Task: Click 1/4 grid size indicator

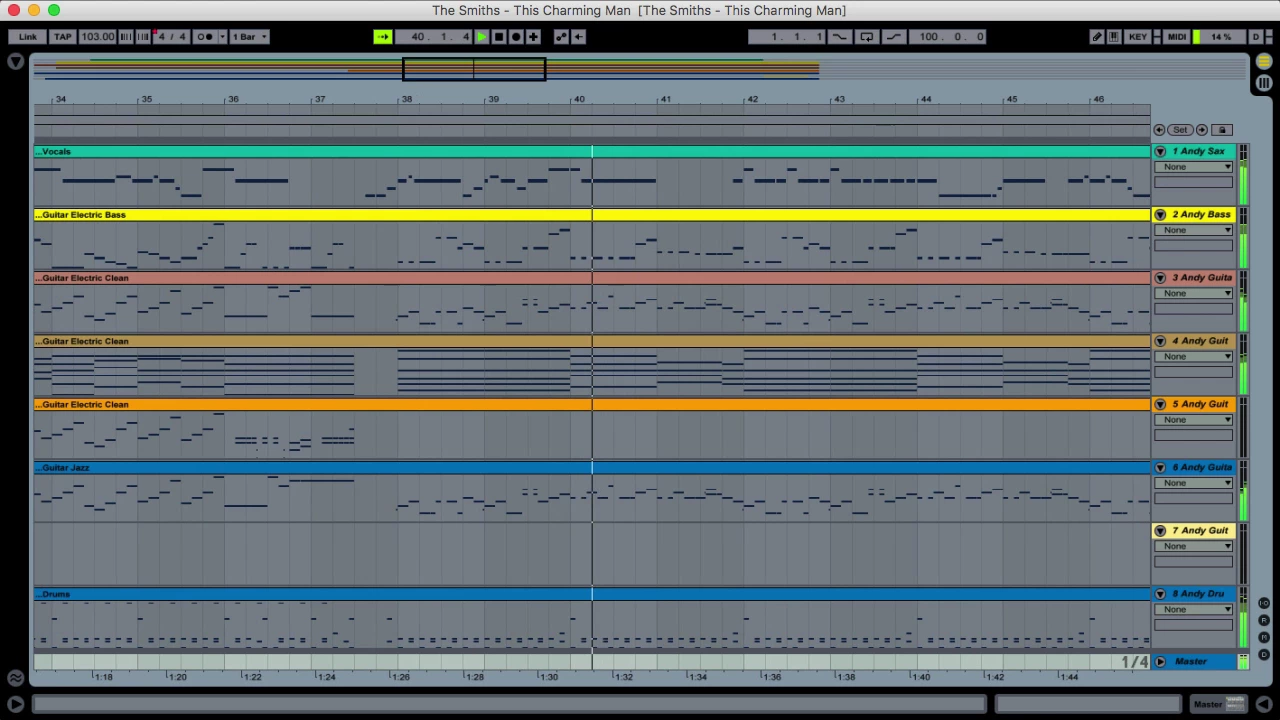Action: [1134, 662]
